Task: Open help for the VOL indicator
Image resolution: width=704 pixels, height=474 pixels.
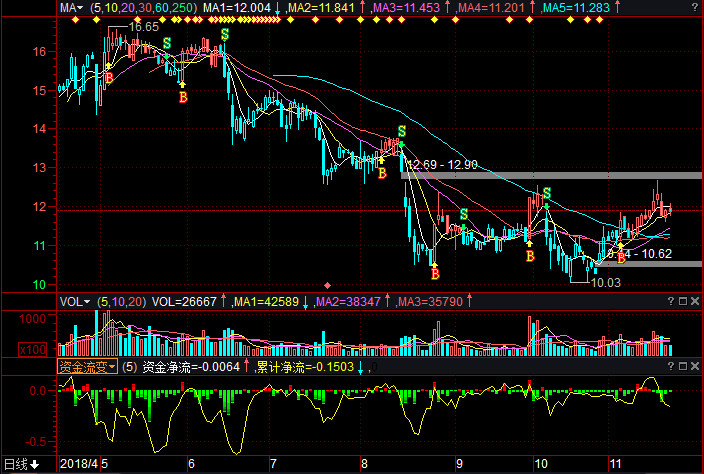Action: click(670, 300)
